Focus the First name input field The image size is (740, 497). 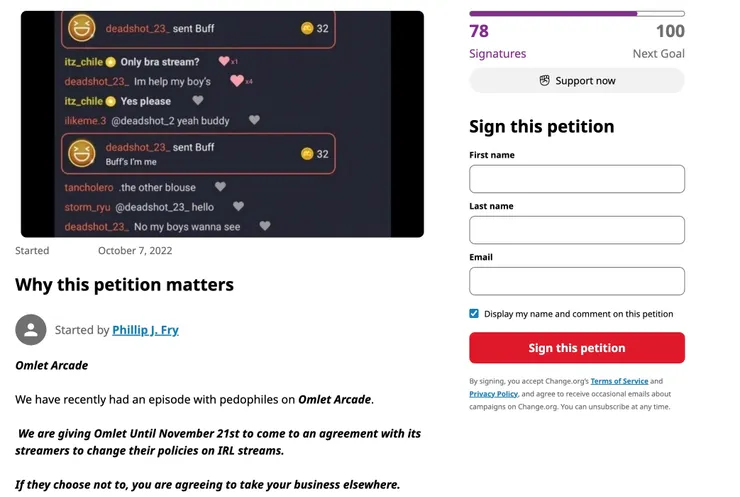[x=577, y=179]
